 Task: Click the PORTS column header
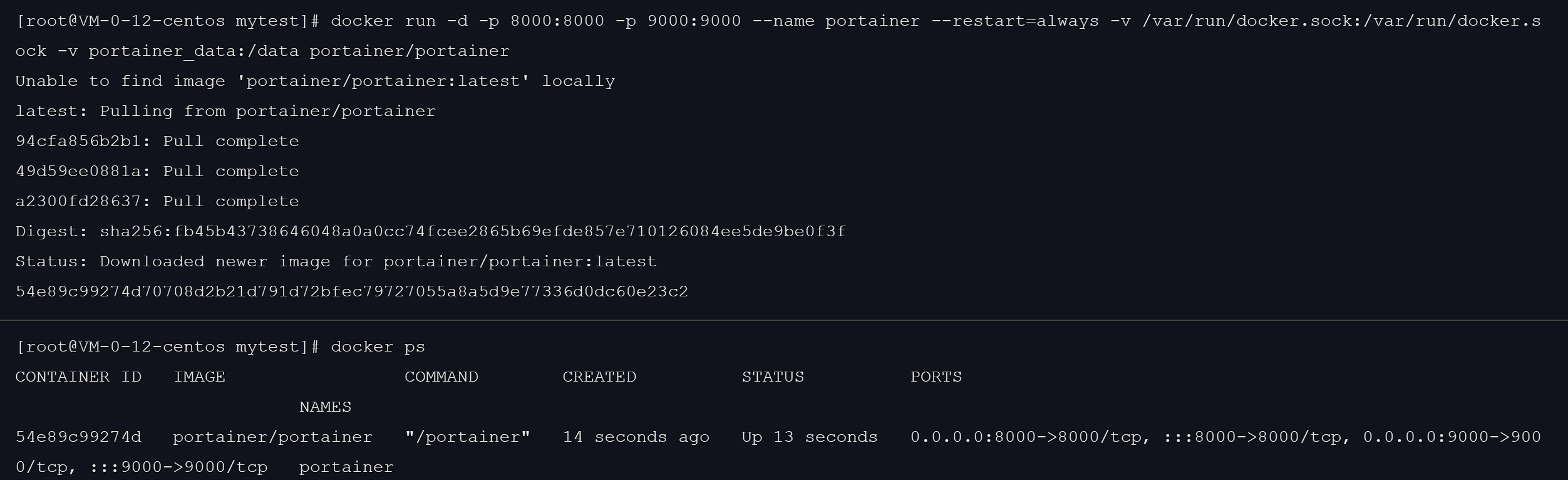click(x=936, y=377)
